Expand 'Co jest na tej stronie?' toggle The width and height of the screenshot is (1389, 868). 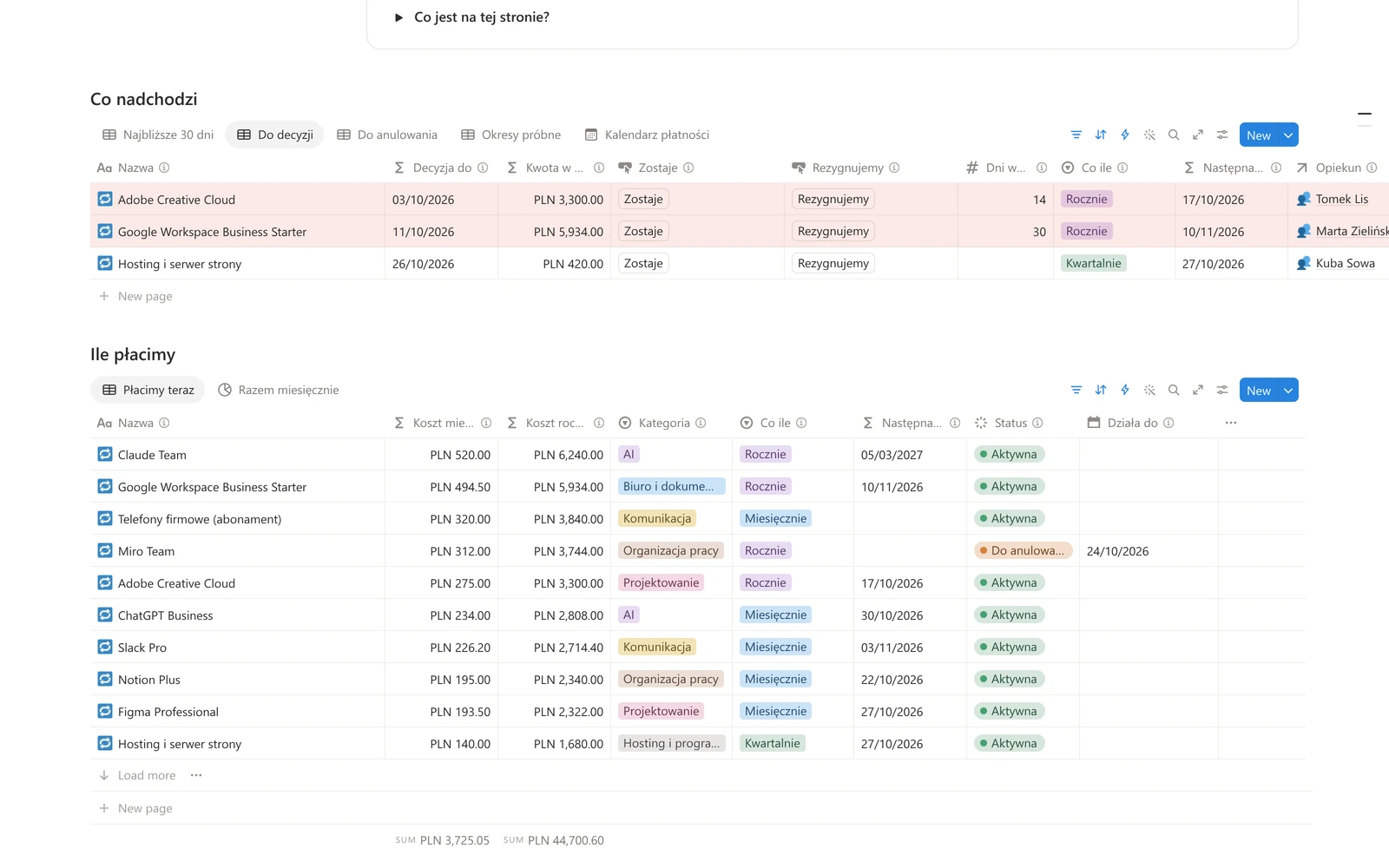398,17
